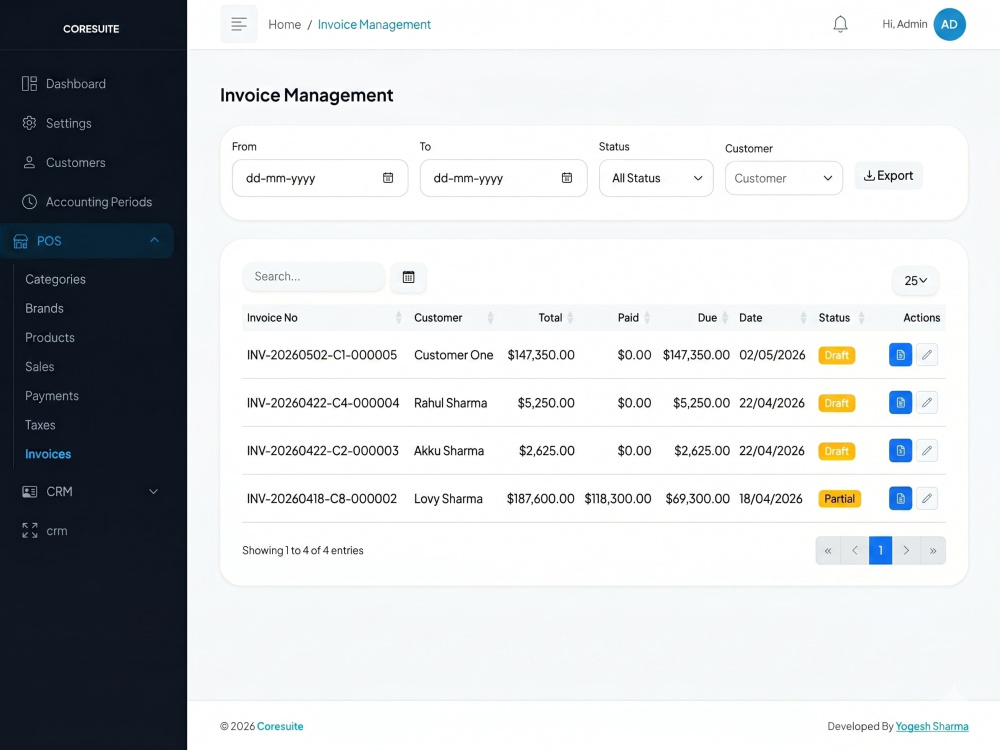The height and width of the screenshot is (750, 1000).
Task: View Rahul Sharma invoice document icon
Action: 900,402
